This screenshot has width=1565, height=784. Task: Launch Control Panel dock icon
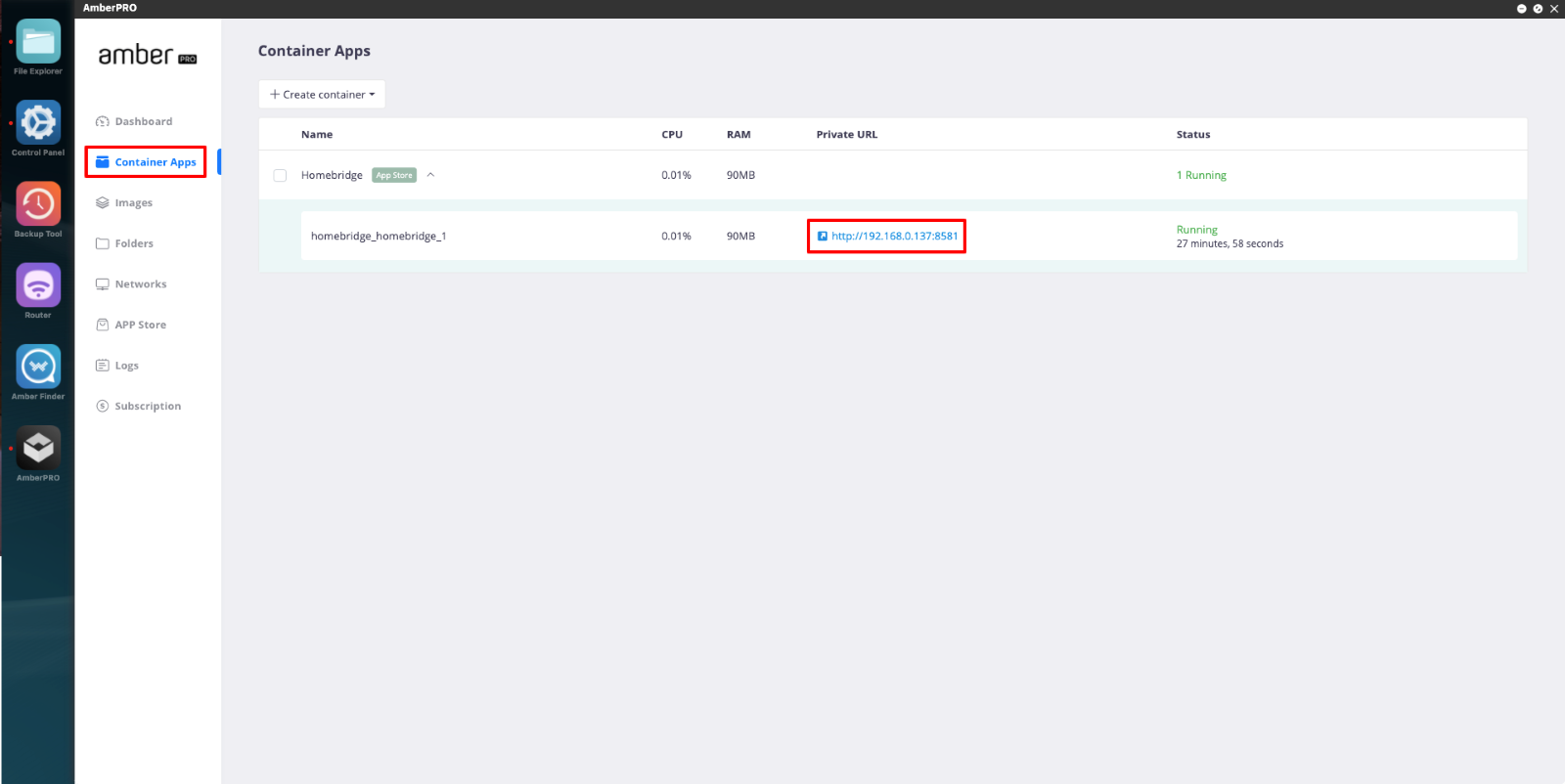(38, 123)
